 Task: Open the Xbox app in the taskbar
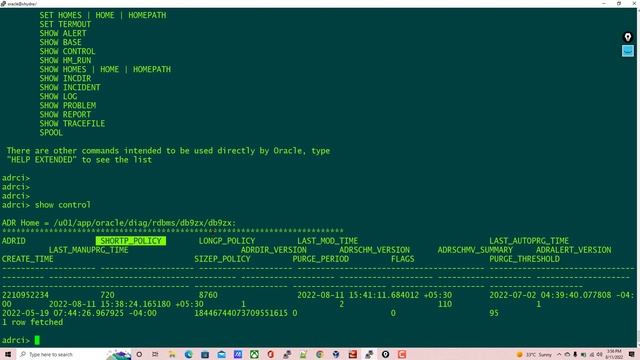tap(254, 354)
